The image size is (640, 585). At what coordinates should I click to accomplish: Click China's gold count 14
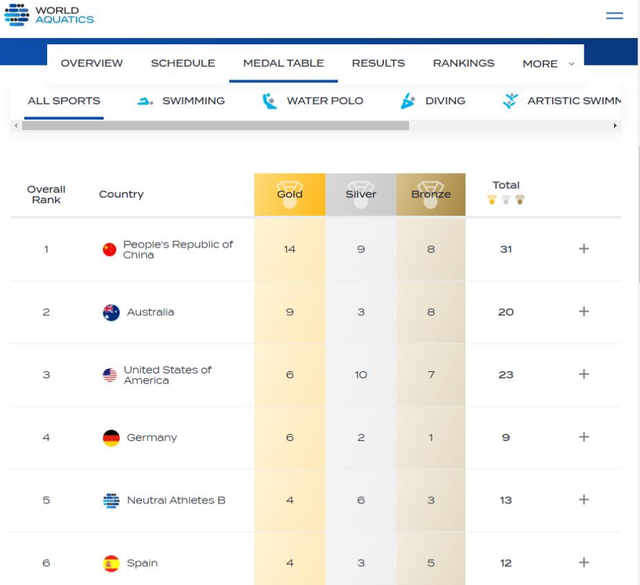coord(290,249)
